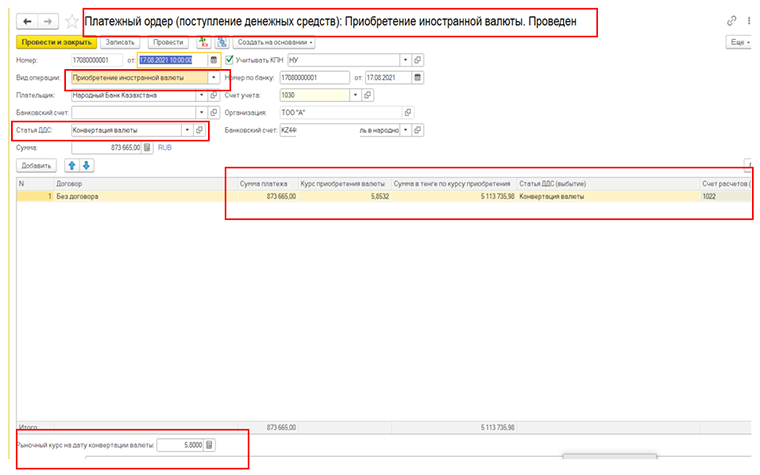Open the Еще menu

coord(739,43)
